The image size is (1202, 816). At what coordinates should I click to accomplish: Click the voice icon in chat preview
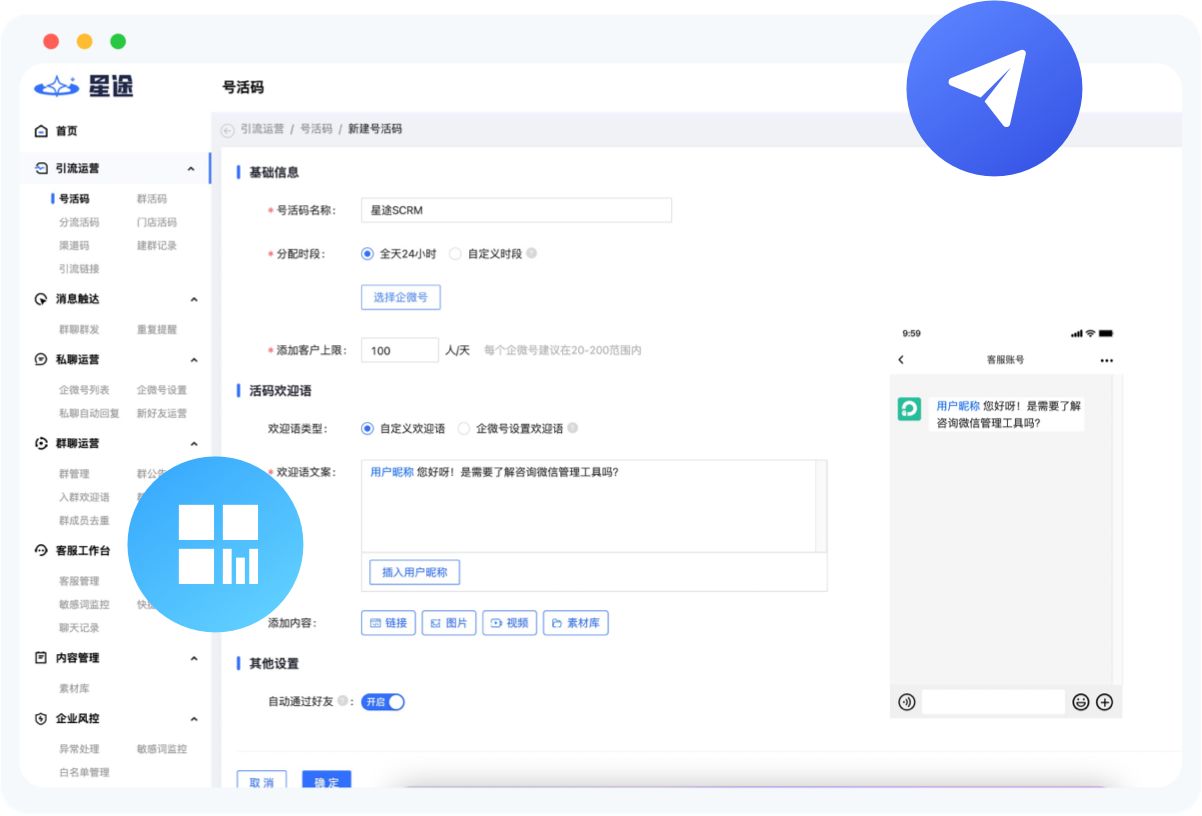pos(907,702)
